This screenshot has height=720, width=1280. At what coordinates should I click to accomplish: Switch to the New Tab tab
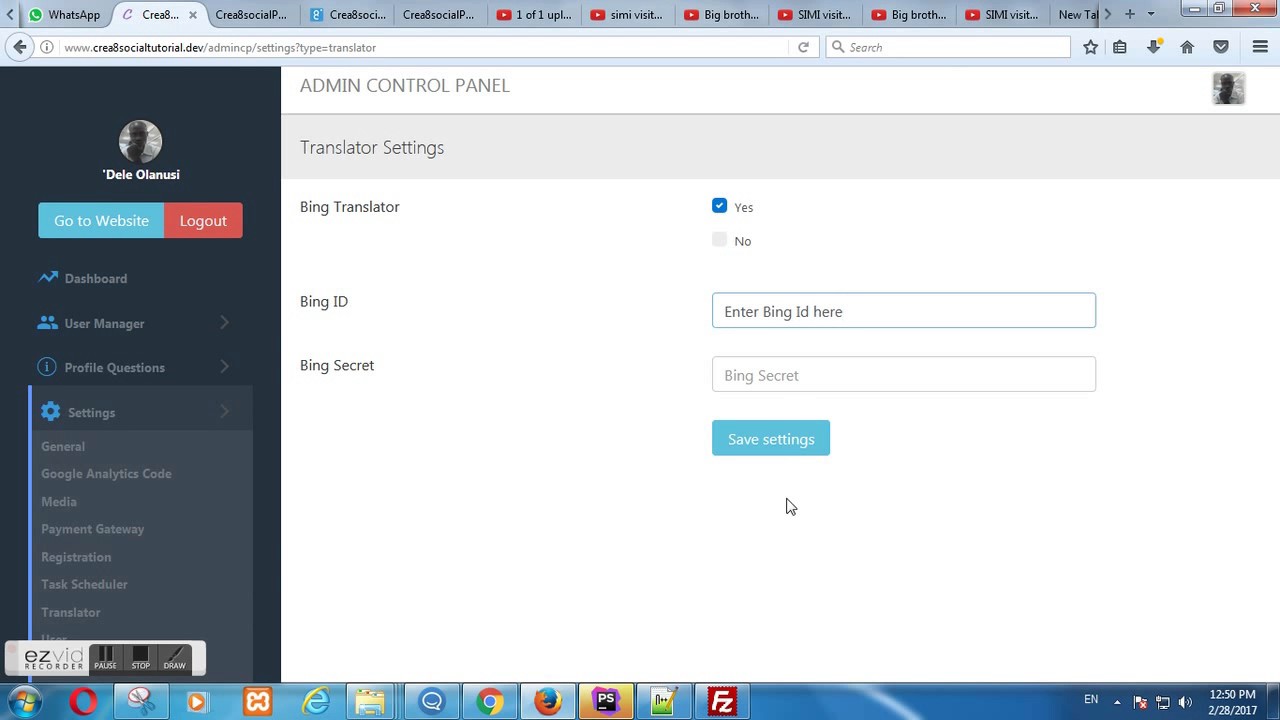(x=1077, y=14)
